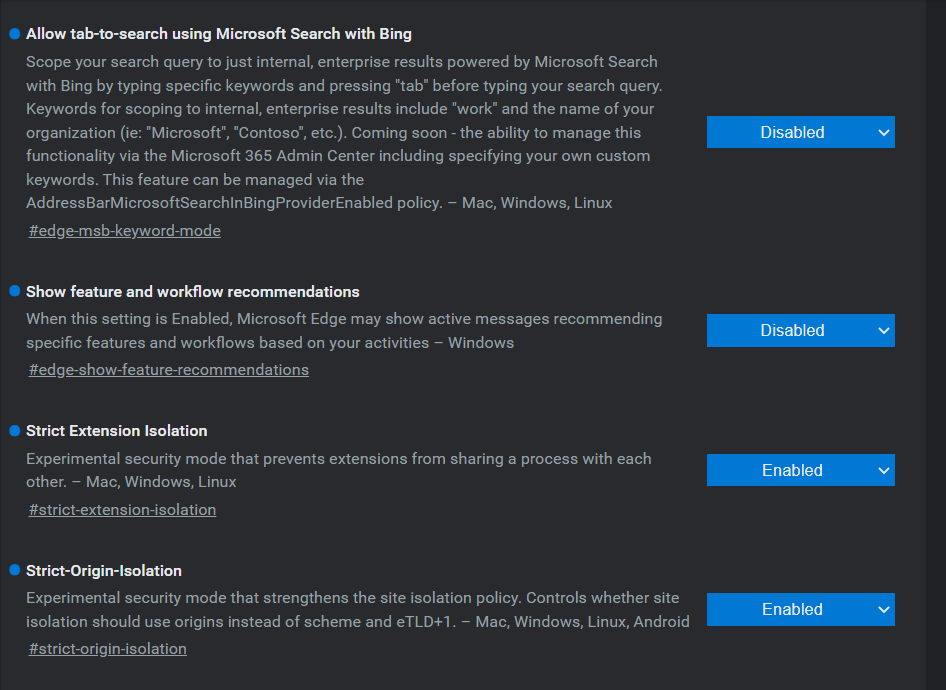Click the description mentioning scheme and eTLD+1
The image size is (946, 690).
coord(357,610)
